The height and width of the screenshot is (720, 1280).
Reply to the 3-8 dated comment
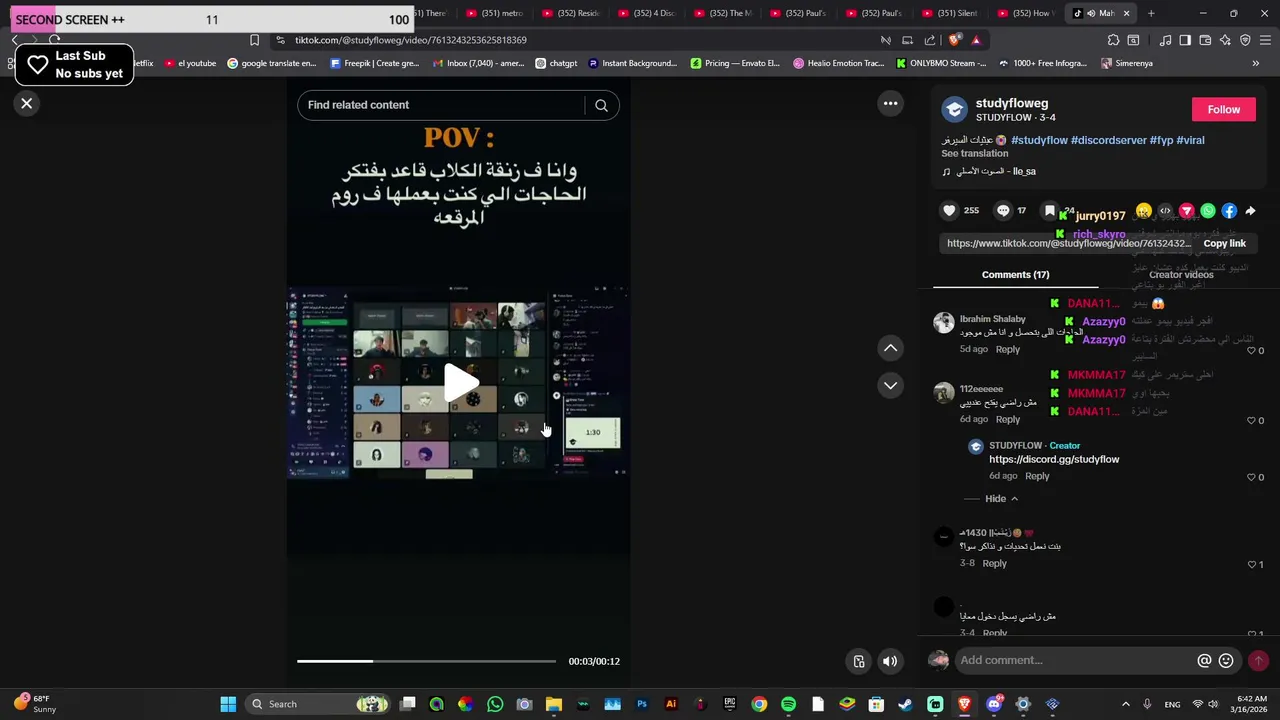pos(994,563)
